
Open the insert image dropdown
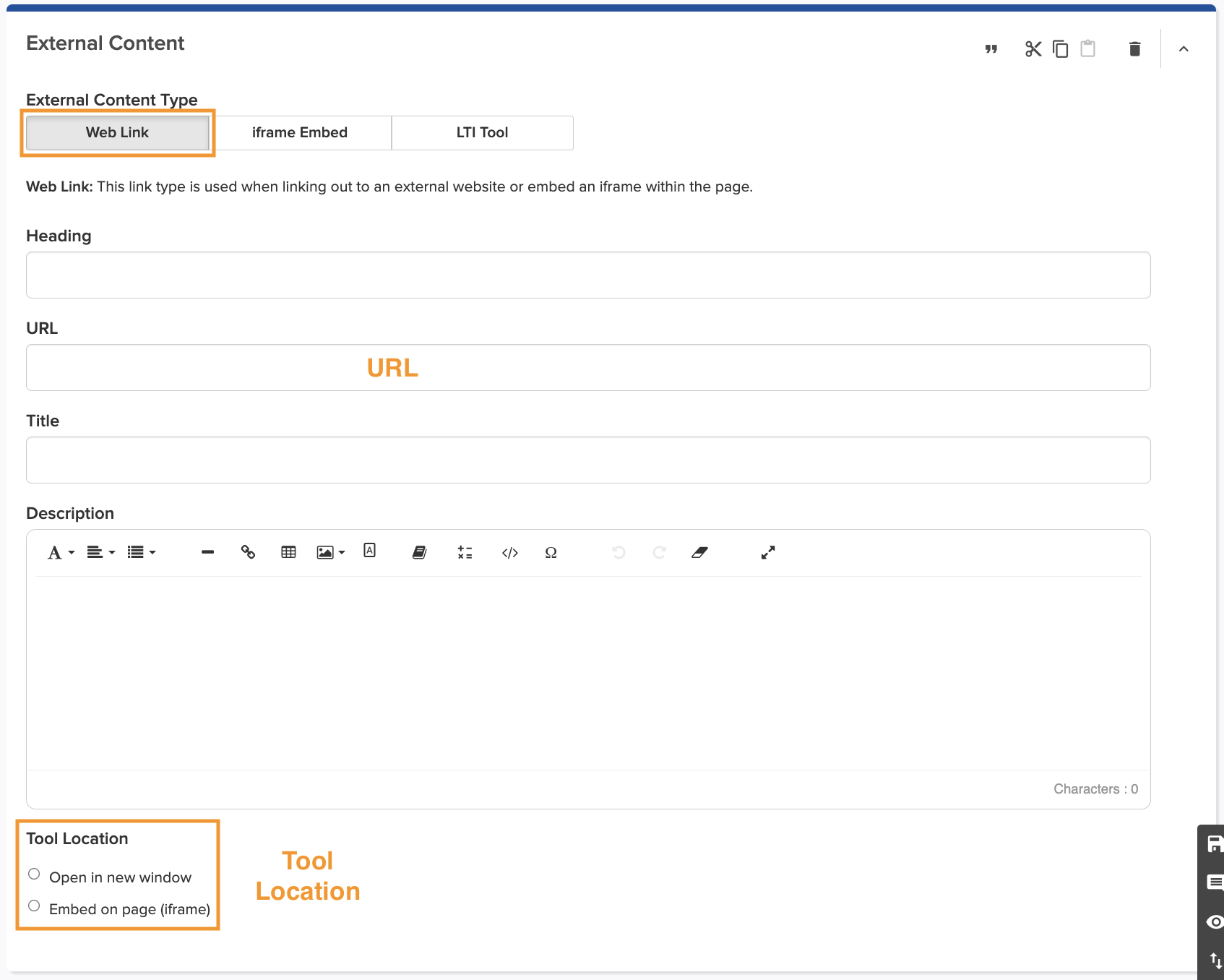(x=330, y=553)
